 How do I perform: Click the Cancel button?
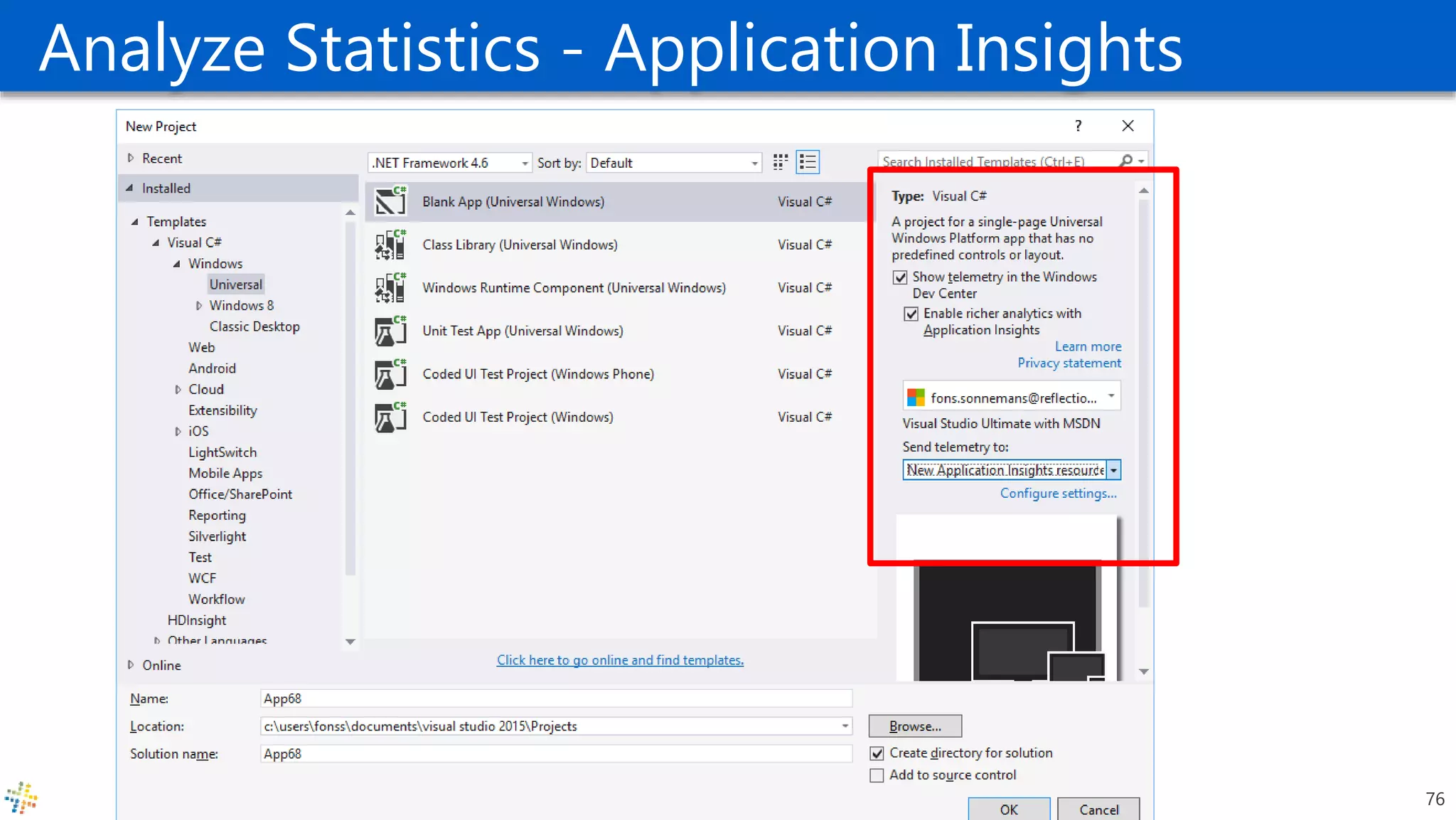(x=1098, y=809)
